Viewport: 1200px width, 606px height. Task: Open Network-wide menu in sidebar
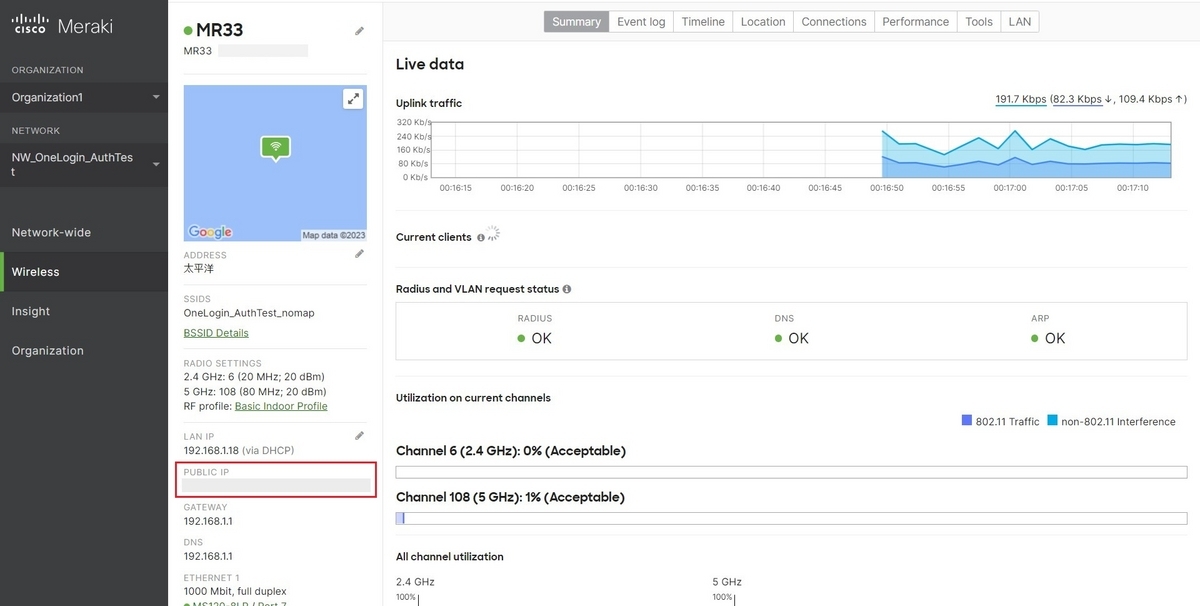tap(84, 232)
